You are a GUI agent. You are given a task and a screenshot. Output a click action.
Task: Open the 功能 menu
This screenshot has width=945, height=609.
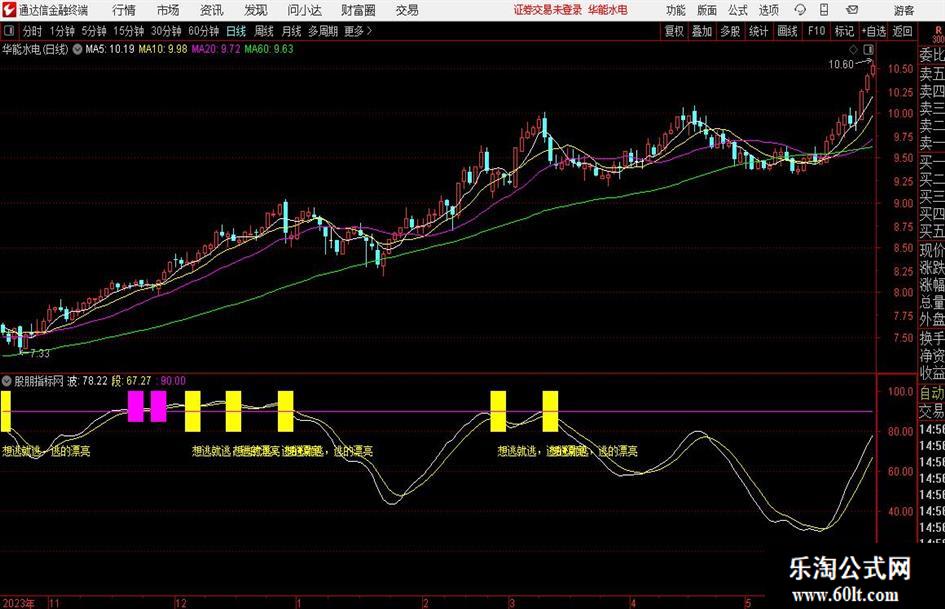[x=676, y=10]
